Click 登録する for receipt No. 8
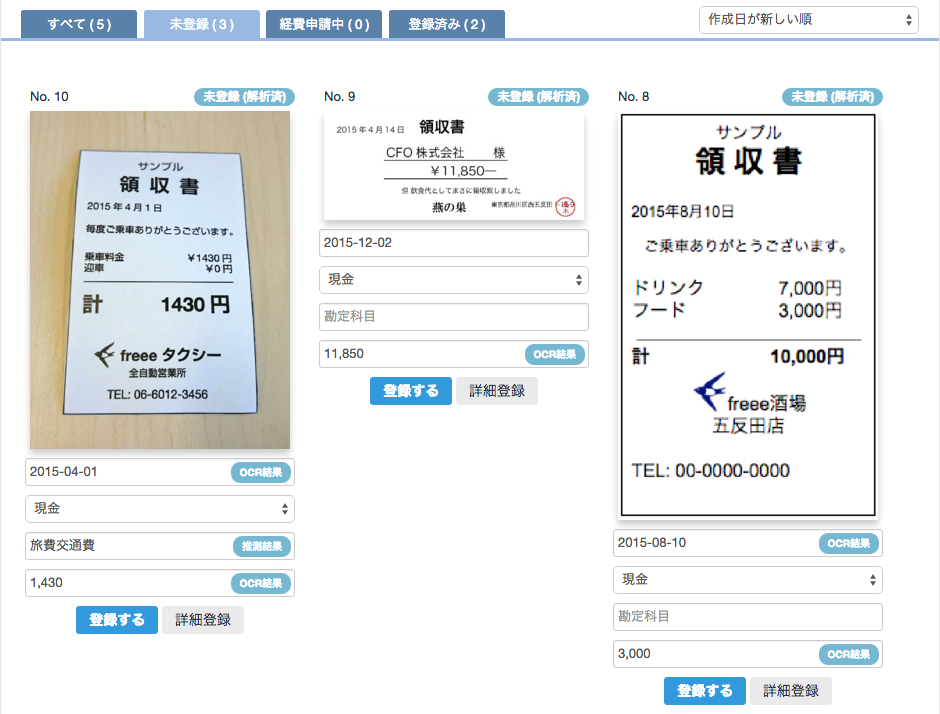 [705, 691]
